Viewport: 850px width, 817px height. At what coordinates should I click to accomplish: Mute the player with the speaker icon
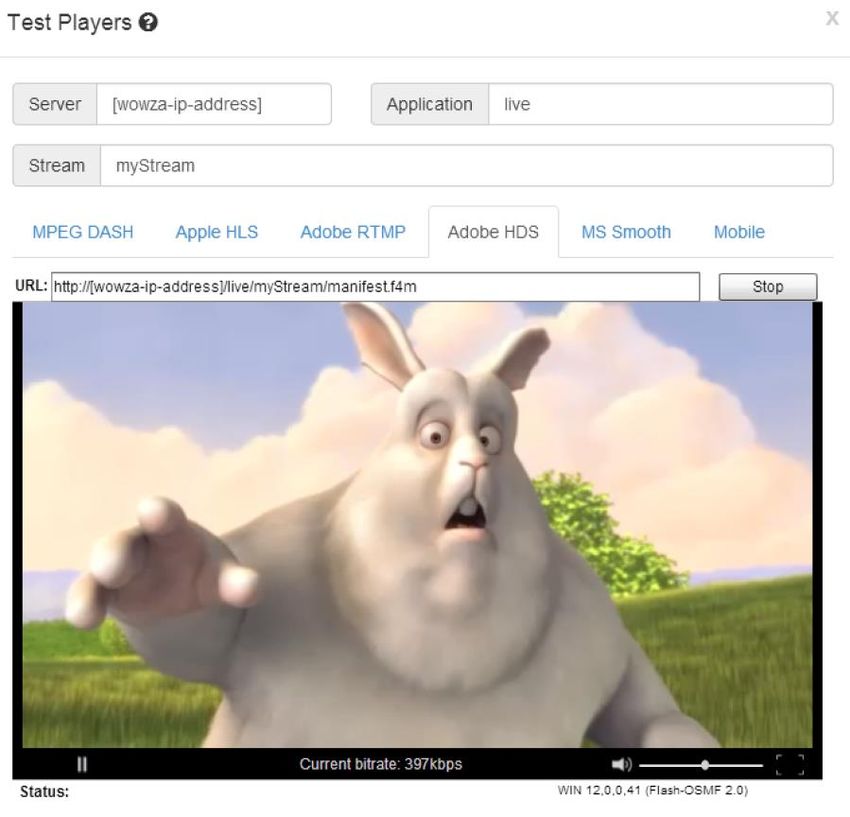(621, 764)
